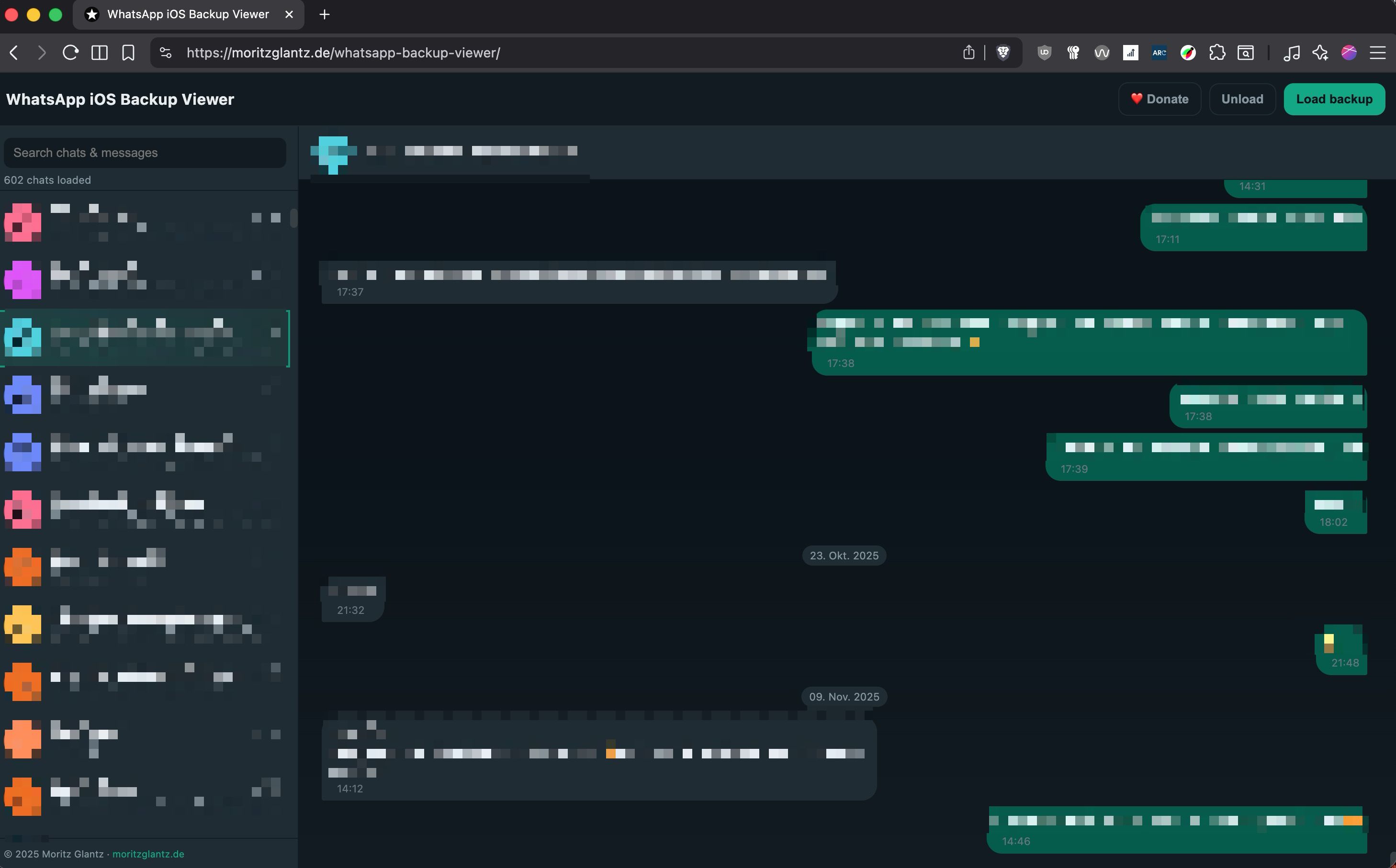1396x868 pixels.
Task: Click the sent message timestamped 18:02
Action: point(1336,512)
